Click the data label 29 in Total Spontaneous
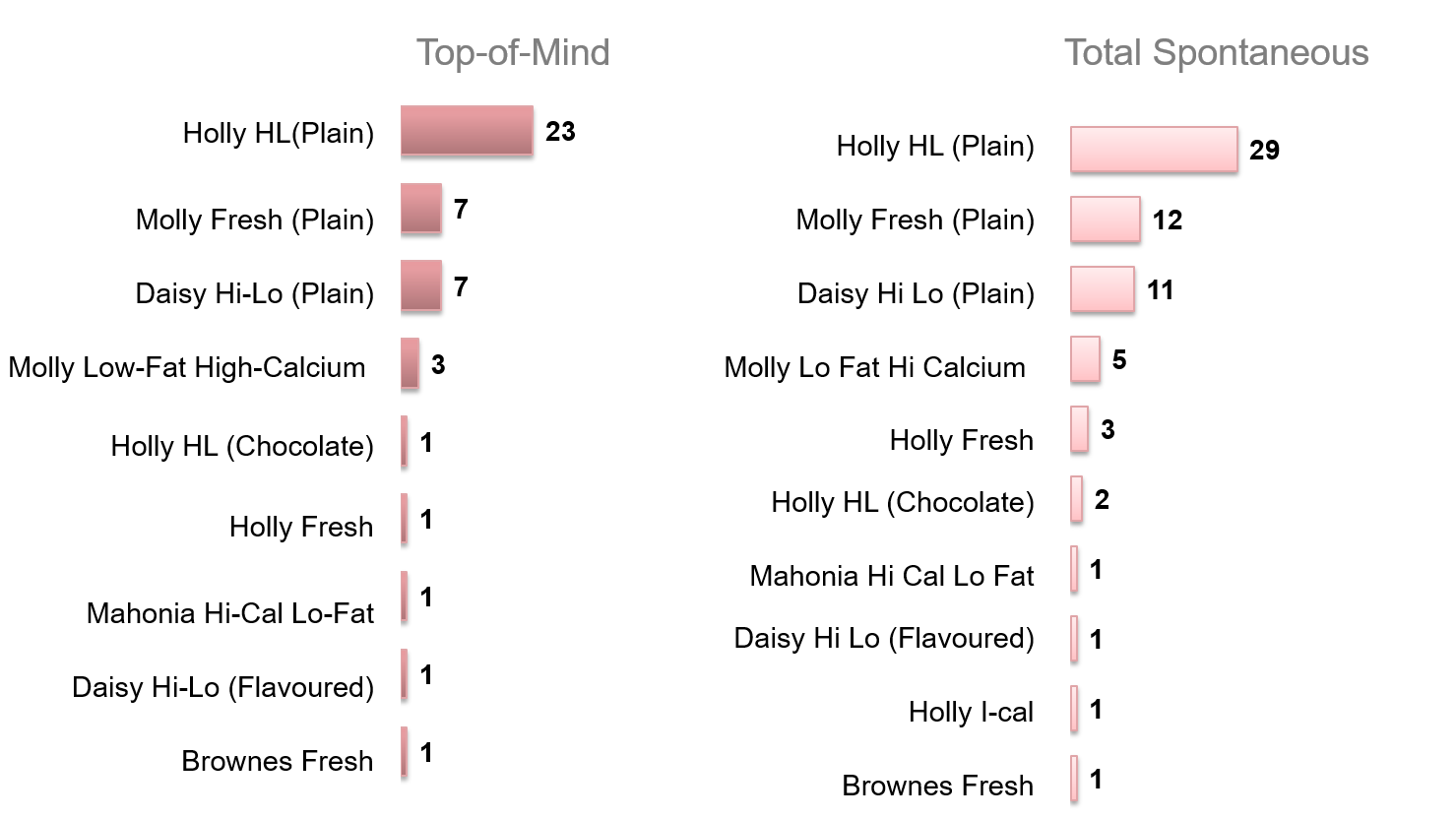This screenshot has height=819, width=1456. point(1264,151)
